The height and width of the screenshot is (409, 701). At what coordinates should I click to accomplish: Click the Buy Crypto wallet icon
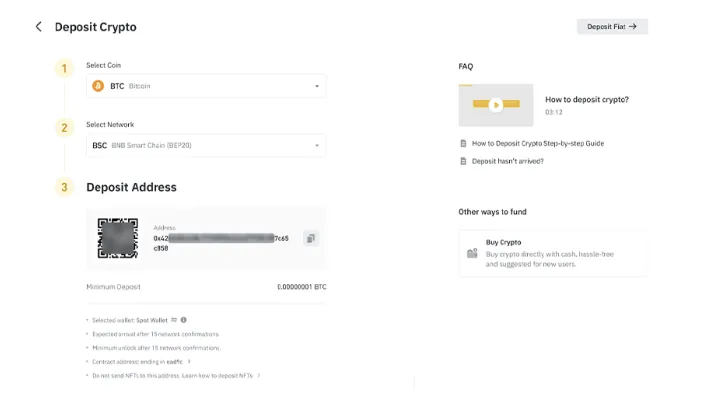[472, 253]
